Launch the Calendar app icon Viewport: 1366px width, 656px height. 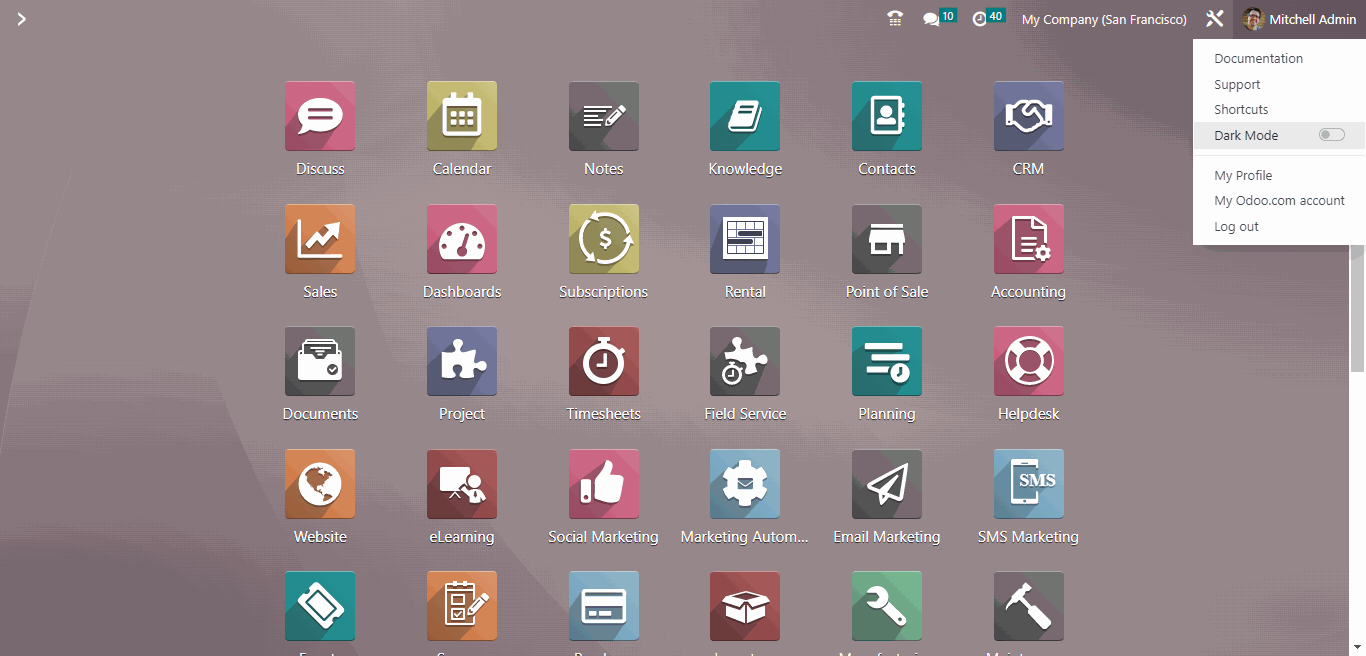click(x=462, y=116)
